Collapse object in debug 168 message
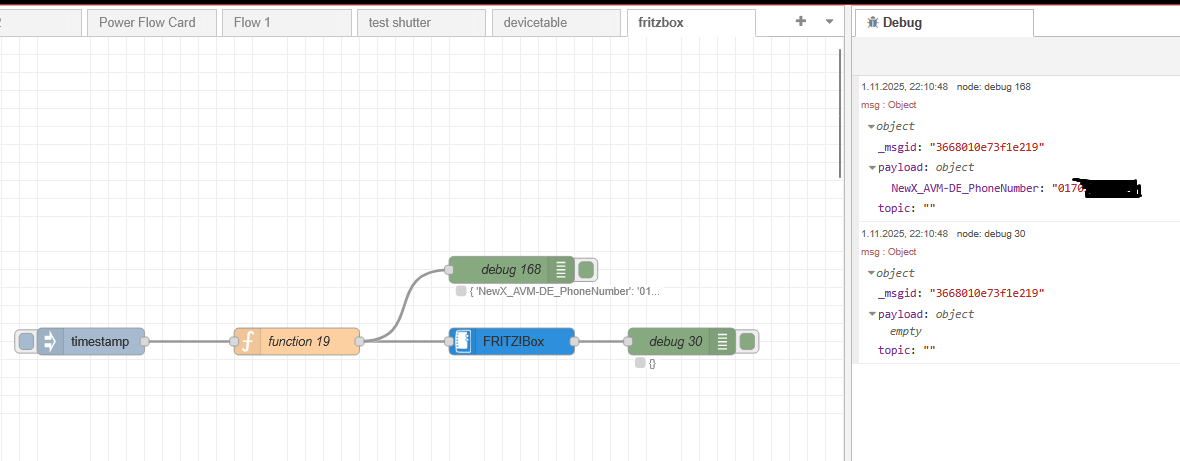The width and height of the screenshot is (1180, 461). [871, 127]
